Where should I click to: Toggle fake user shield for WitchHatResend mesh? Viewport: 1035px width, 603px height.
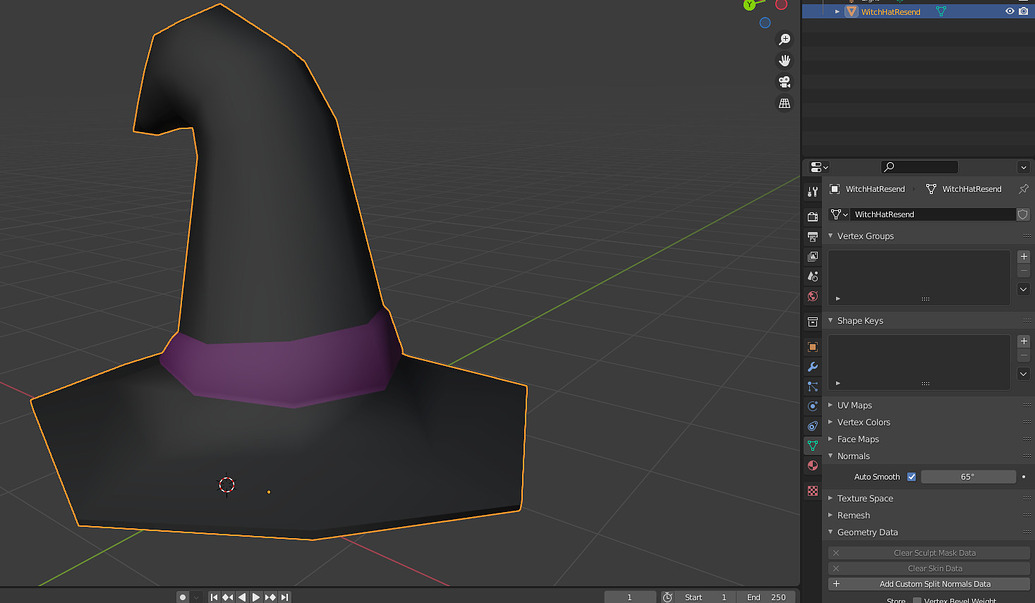pyautogui.click(x=1022, y=214)
